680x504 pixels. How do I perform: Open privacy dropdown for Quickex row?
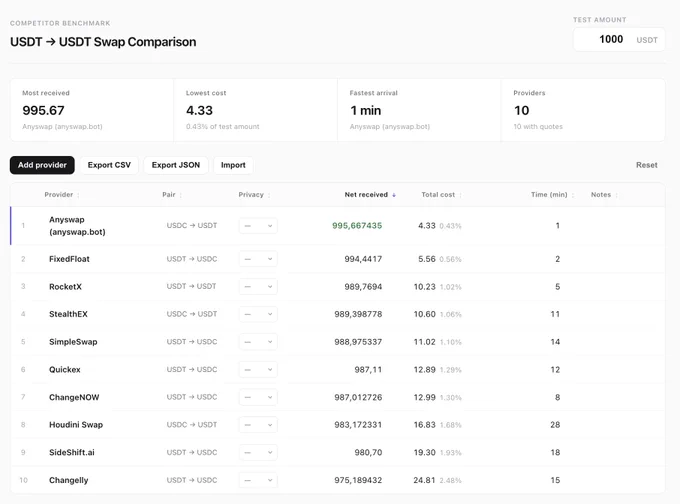click(x=258, y=370)
